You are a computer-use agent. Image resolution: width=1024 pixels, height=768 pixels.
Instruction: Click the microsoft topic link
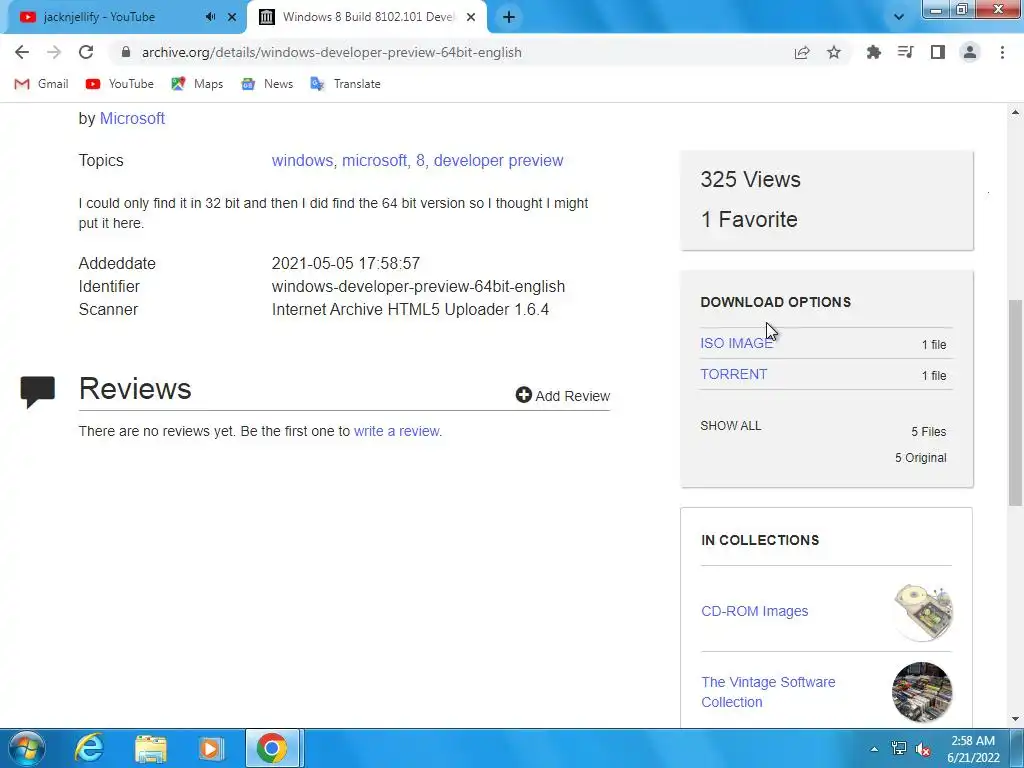click(x=375, y=161)
